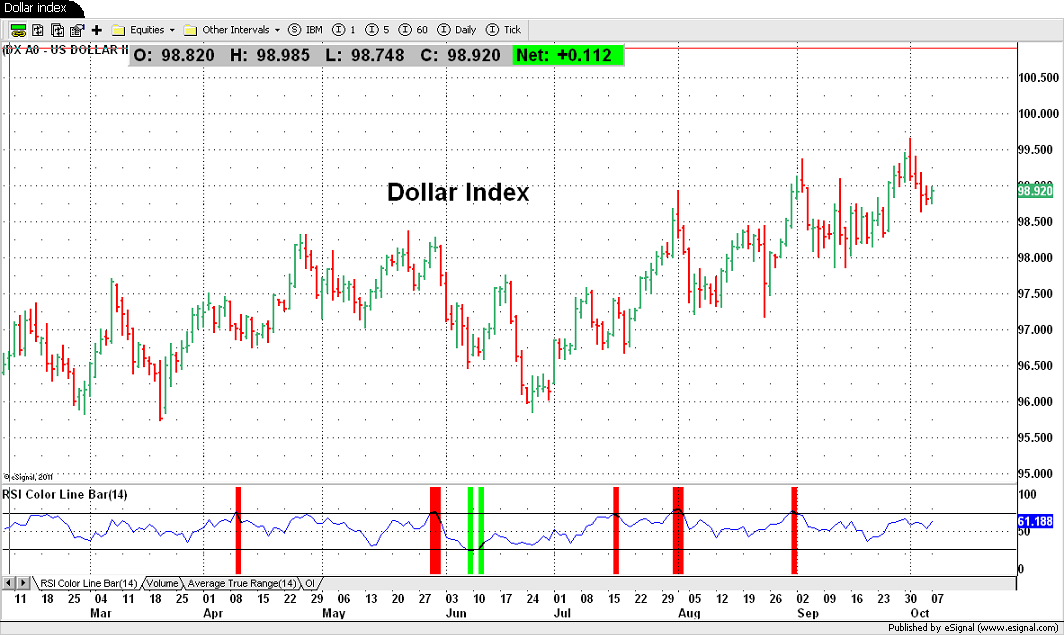Switch to the 5 minute interval
Screen dimensions: 1064x635
pos(377,30)
